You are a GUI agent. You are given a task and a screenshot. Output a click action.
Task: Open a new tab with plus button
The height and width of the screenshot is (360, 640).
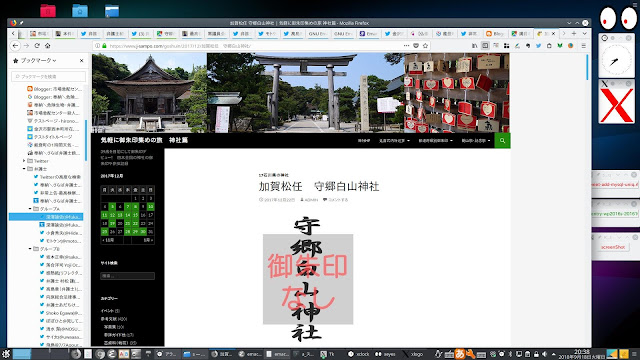tap(574, 33)
